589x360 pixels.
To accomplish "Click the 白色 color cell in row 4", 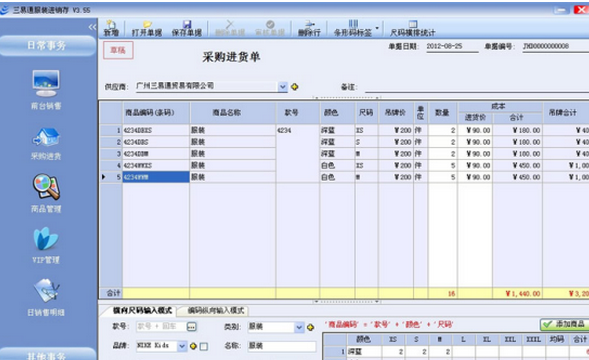I will [337, 165].
